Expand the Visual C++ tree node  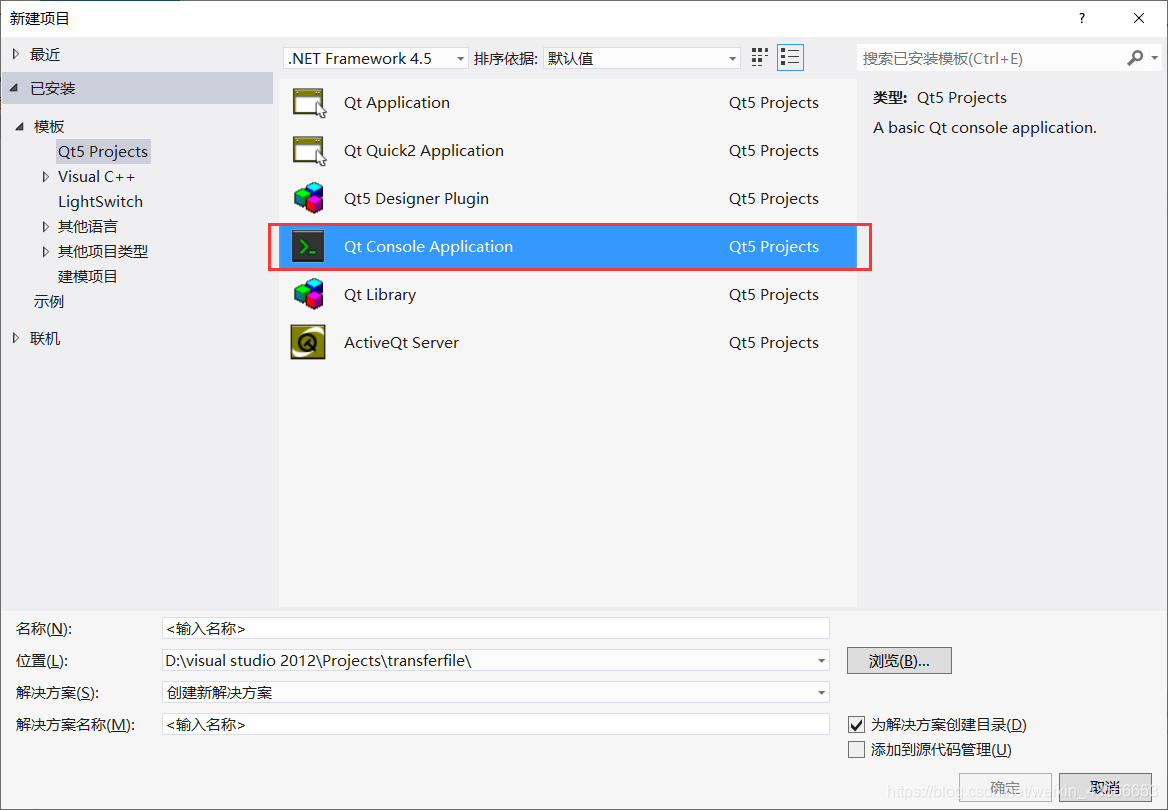tap(45, 177)
